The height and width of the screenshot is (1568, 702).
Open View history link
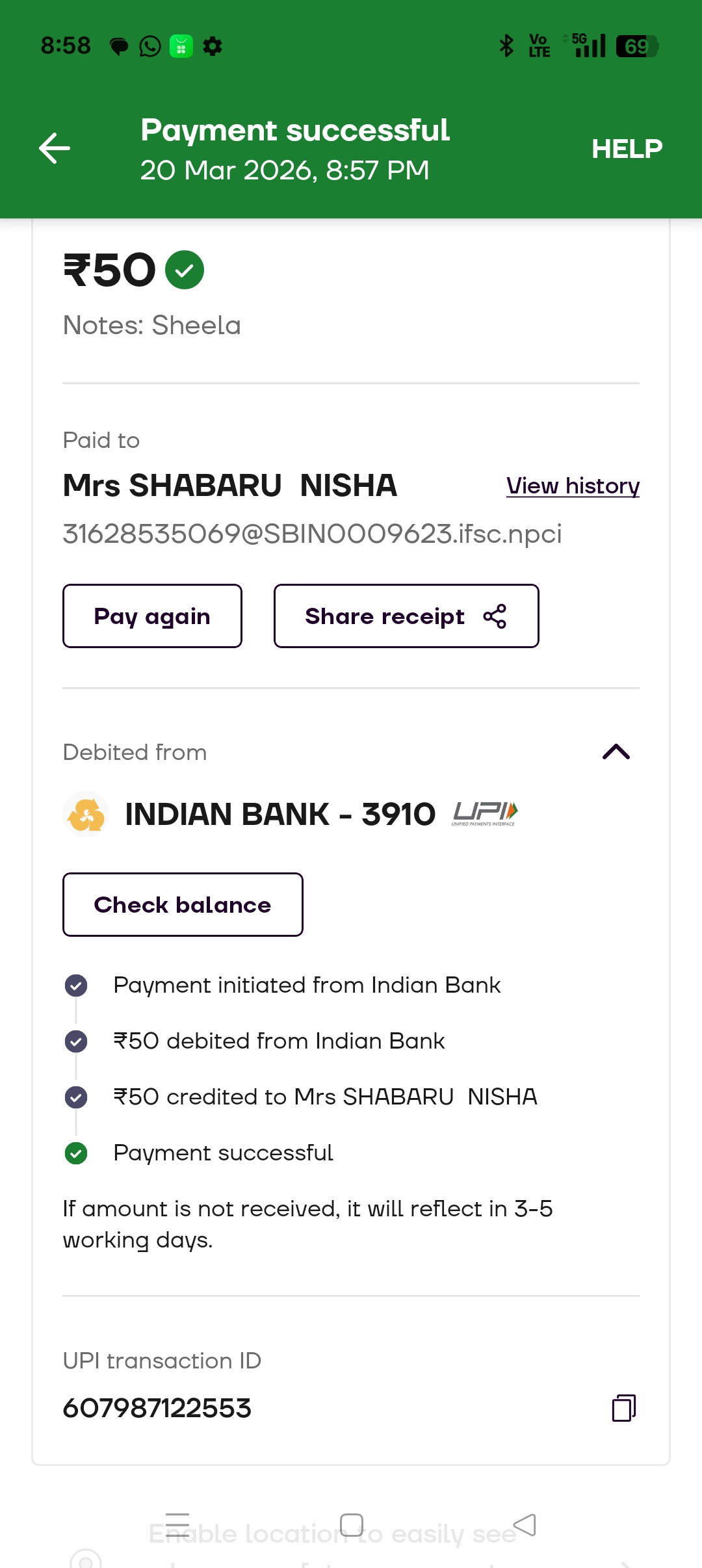coord(573,486)
